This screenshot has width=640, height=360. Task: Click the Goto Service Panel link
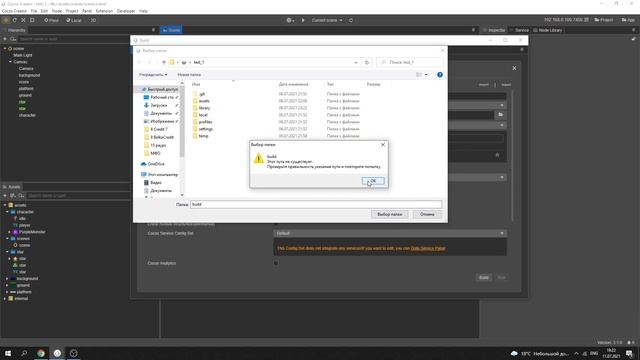pyautogui.click(x=428, y=248)
